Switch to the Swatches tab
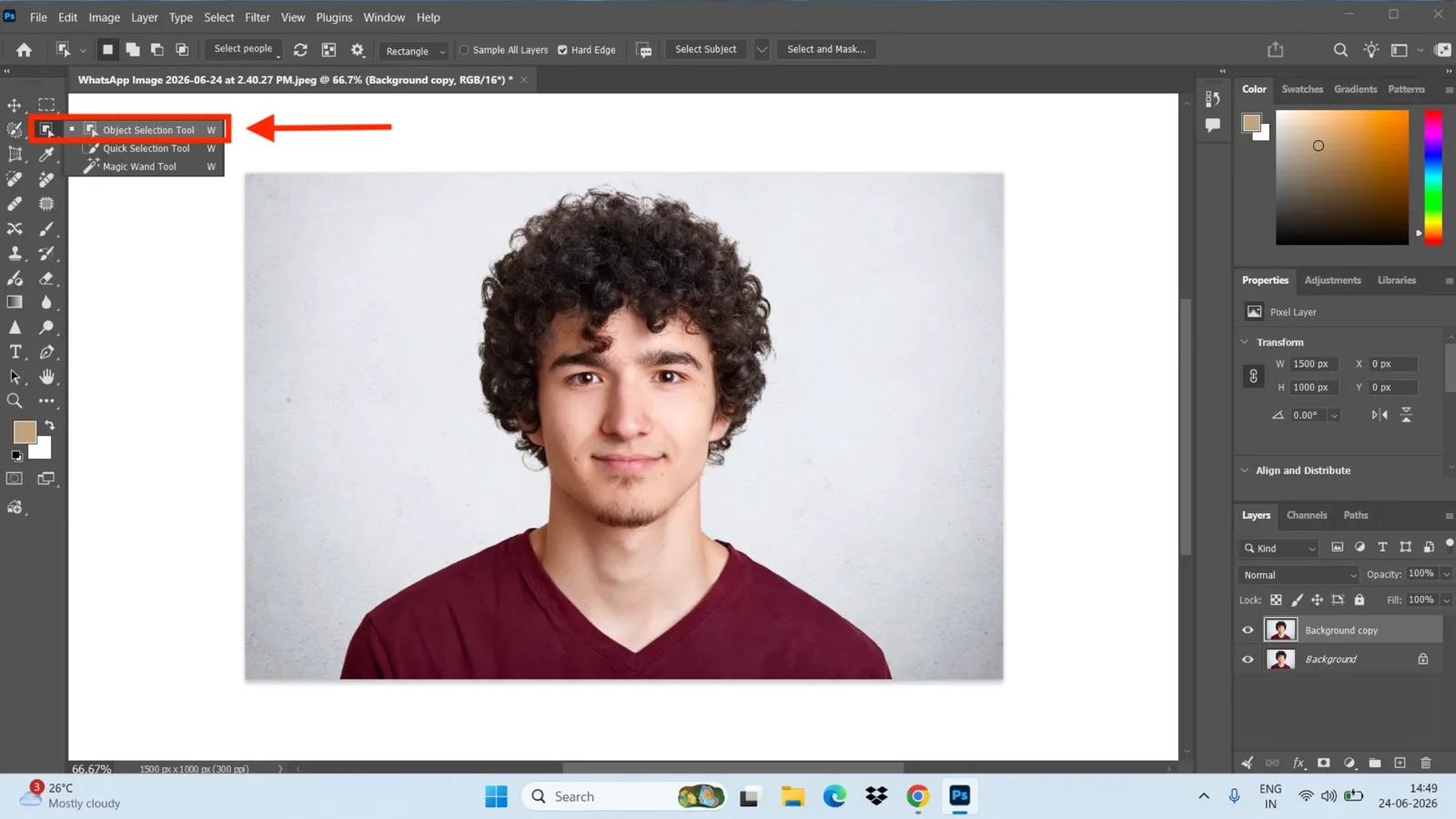1456x819 pixels. (x=1302, y=89)
